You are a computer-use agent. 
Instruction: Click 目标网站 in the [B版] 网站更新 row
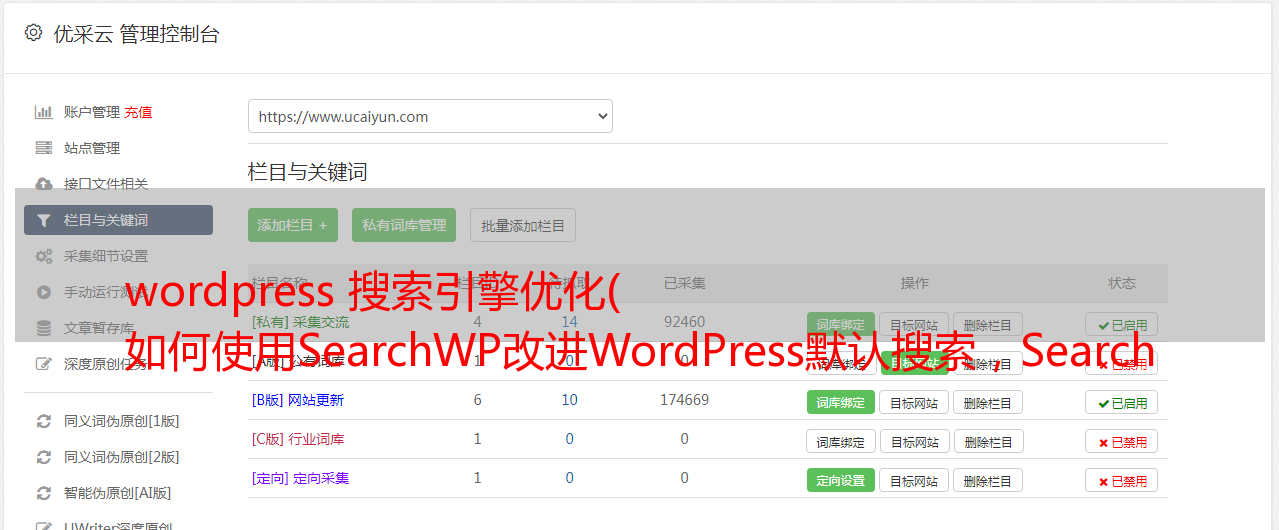pos(914,402)
